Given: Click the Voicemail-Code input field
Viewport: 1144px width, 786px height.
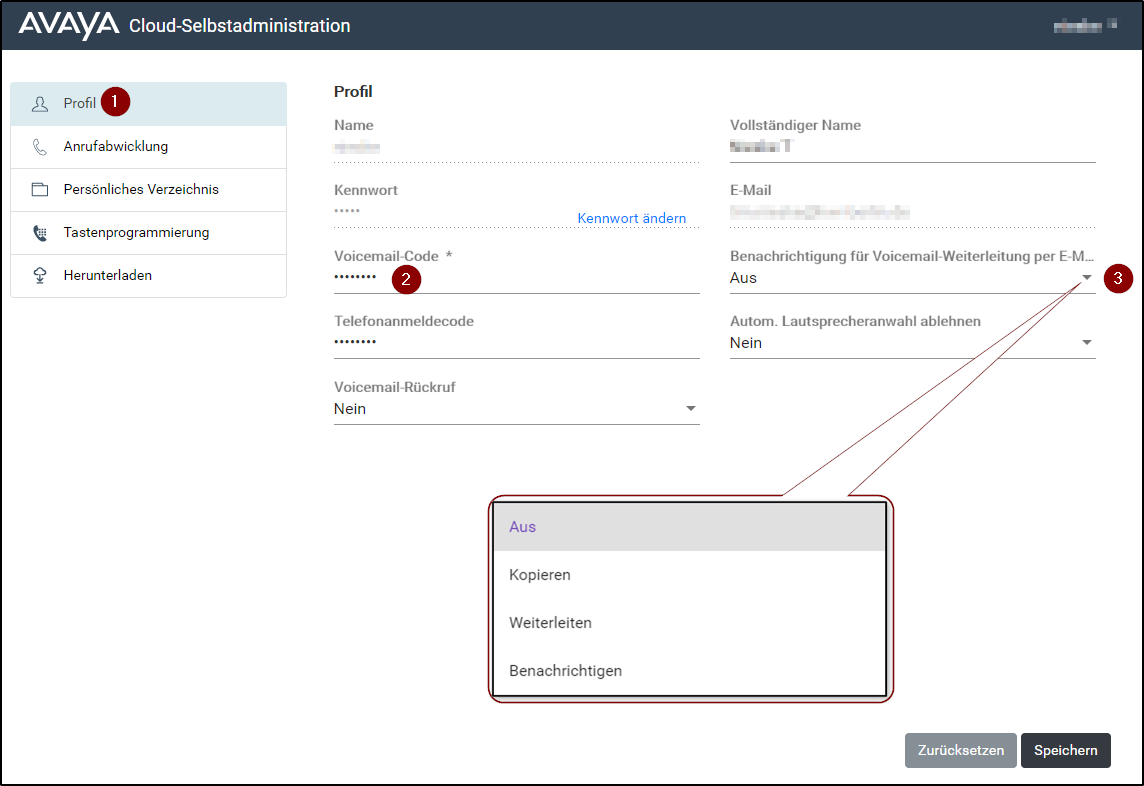Looking at the screenshot, I should click(517, 278).
